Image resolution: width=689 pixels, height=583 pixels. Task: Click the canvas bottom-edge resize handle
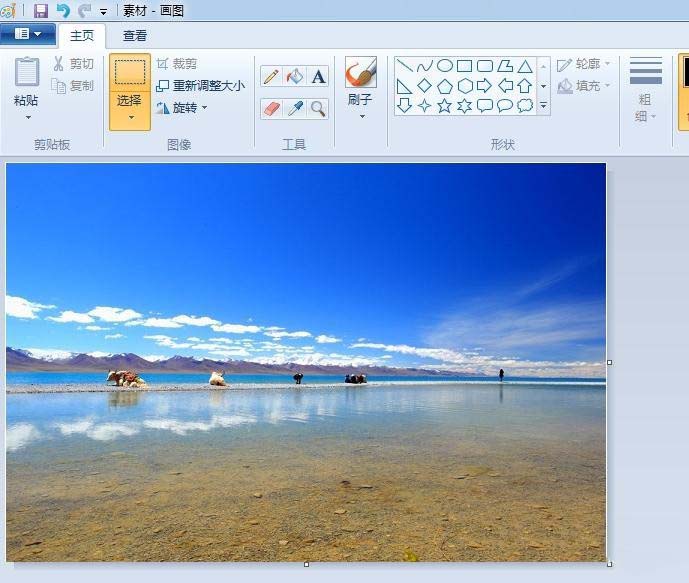[x=306, y=565]
